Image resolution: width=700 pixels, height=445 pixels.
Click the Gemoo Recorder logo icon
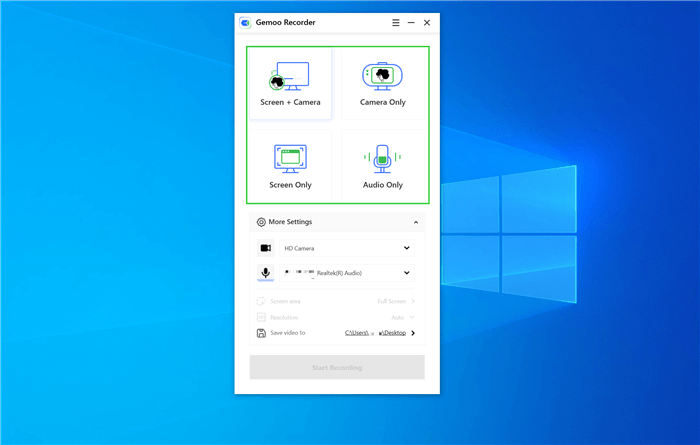coord(246,22)
